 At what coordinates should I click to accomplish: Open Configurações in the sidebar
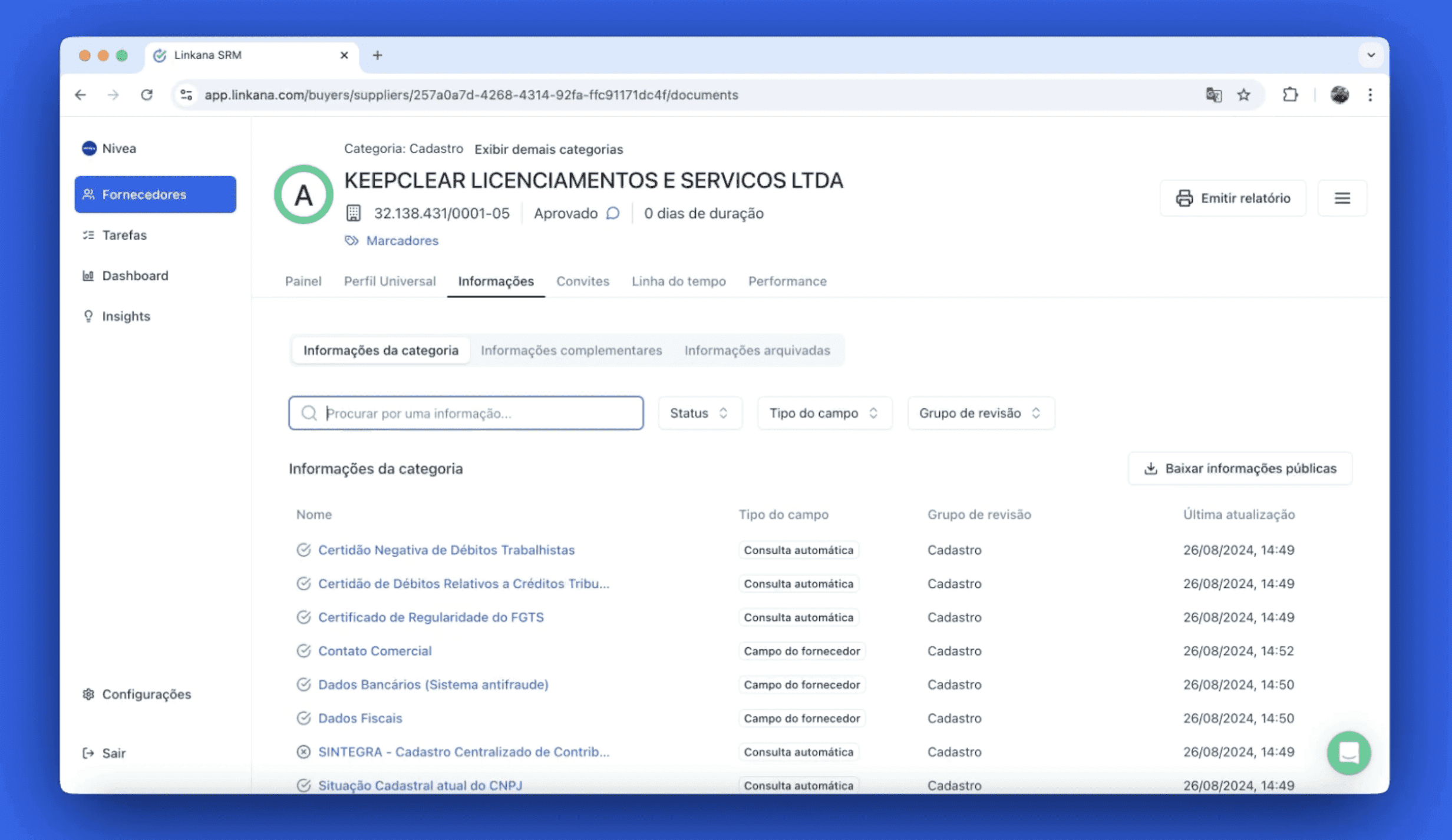coord(137,695)
